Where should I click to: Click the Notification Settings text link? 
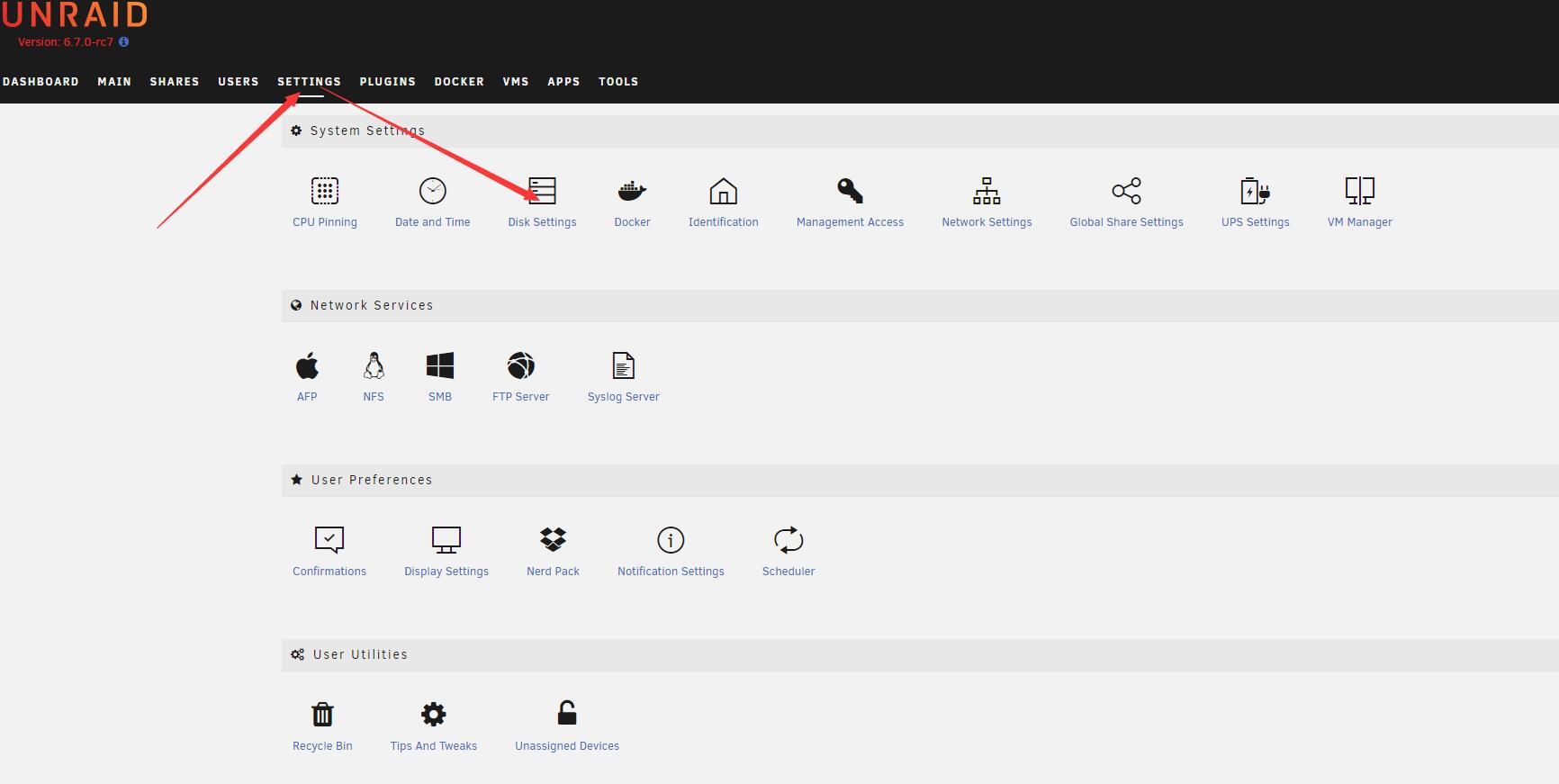pyautogui.click(x=671, y=572)
